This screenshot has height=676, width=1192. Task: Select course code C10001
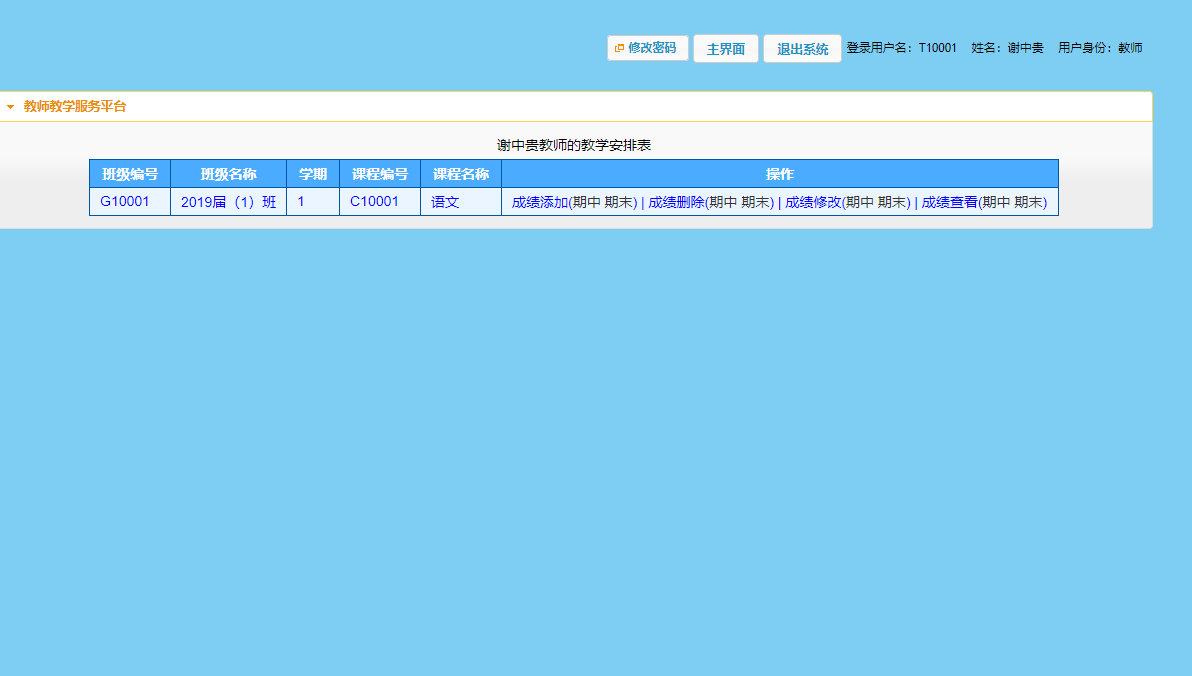pyautogui.click(x=379, y=201)
